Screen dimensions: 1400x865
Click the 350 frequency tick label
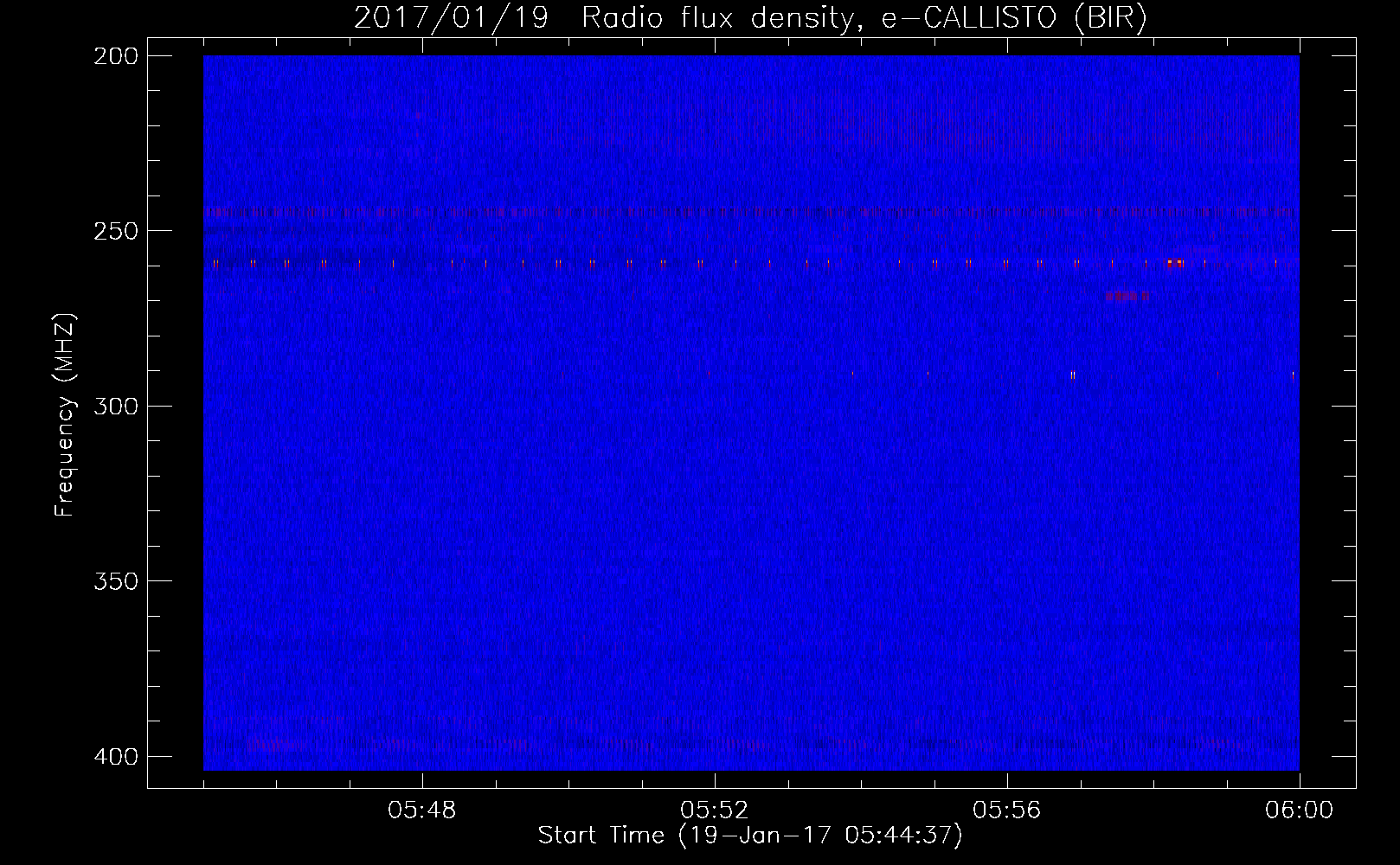click(116, 580)
